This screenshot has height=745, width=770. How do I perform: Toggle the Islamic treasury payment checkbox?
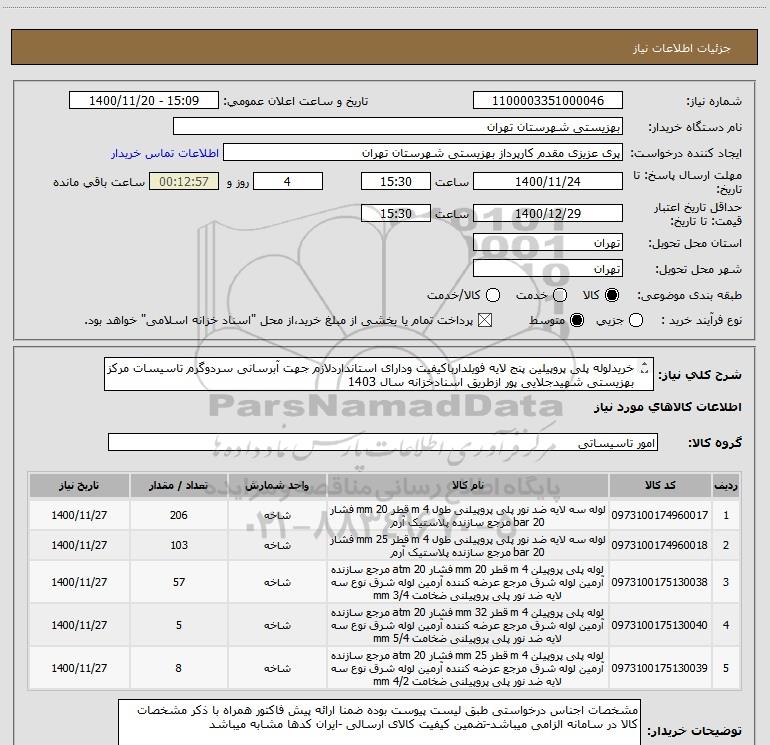click(485, 321)
